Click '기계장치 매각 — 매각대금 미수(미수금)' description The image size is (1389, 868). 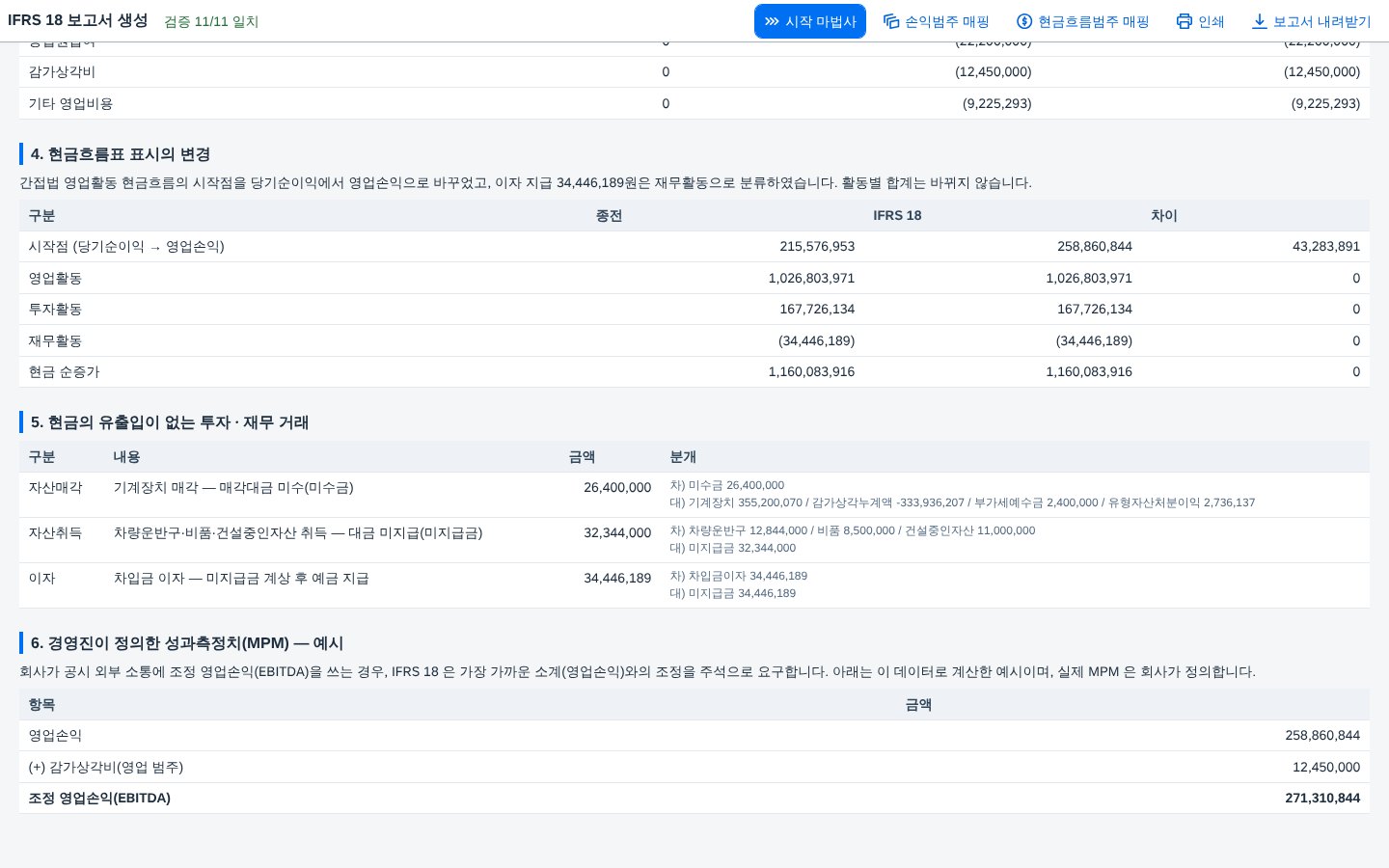233,488
